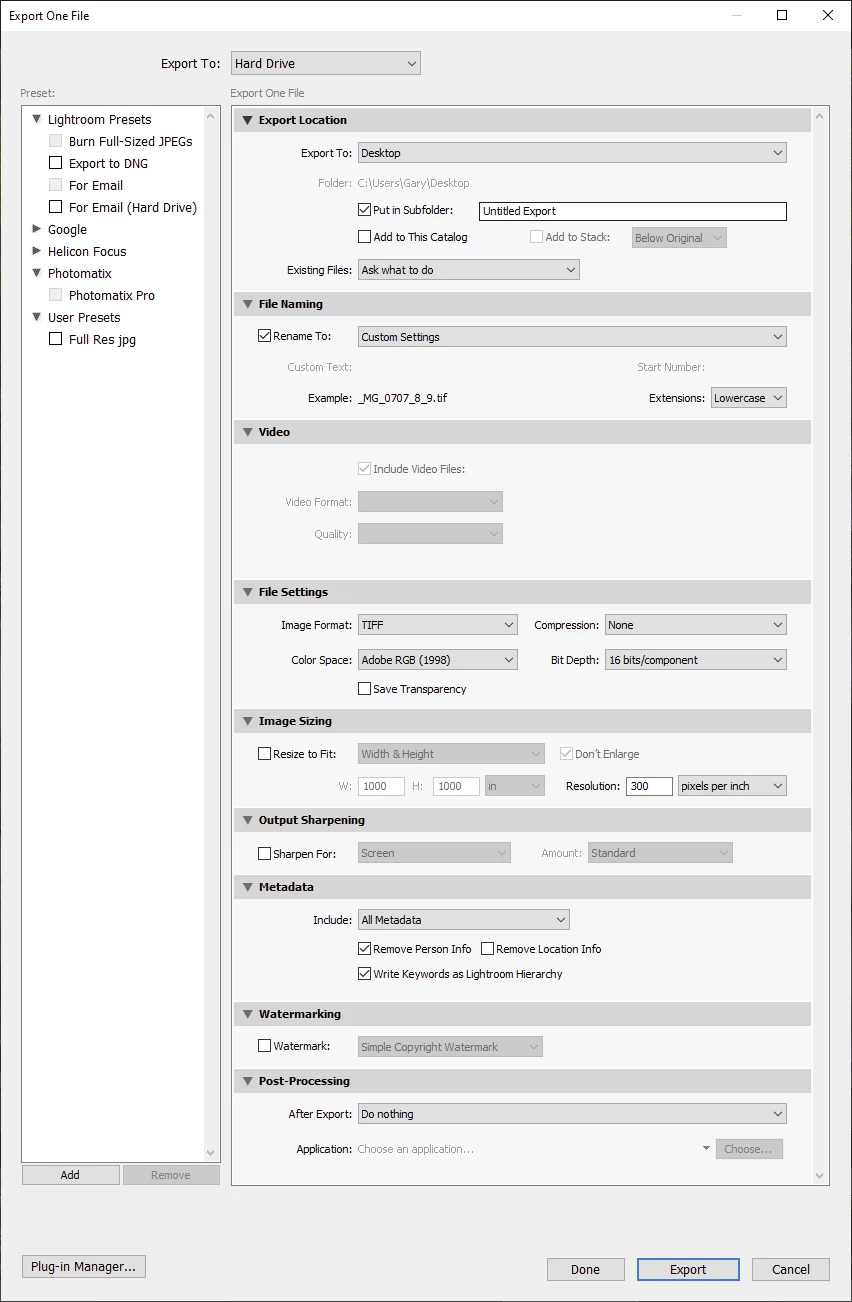Open the Image Format TIFF dropdown
The image size is (852, 1302).
[x=438, y=625]
